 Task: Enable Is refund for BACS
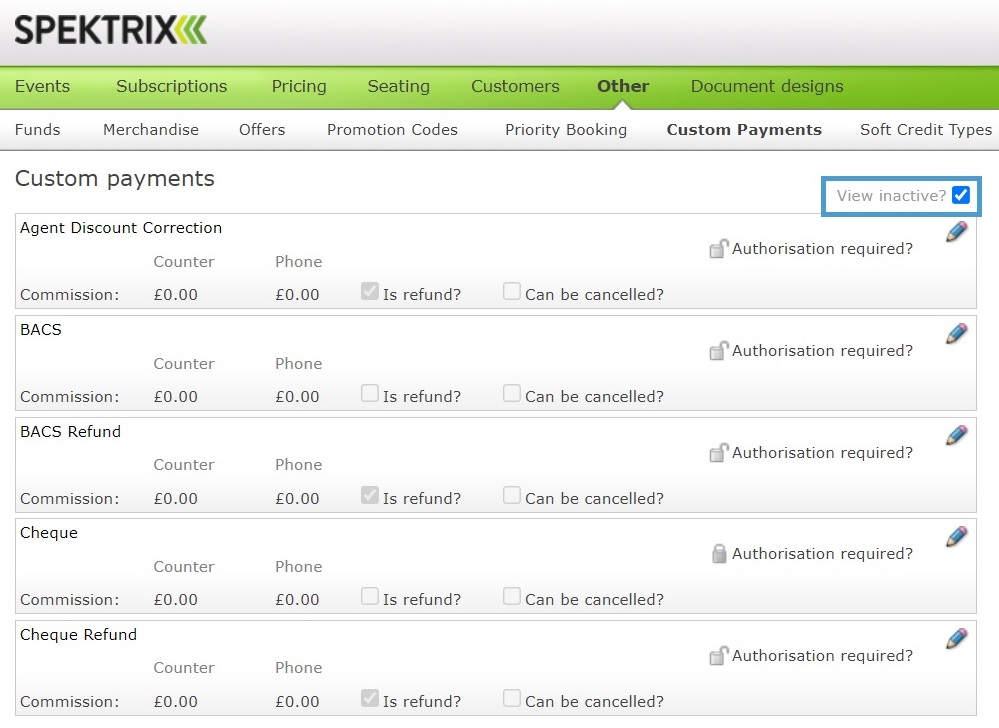pos(370,392)
